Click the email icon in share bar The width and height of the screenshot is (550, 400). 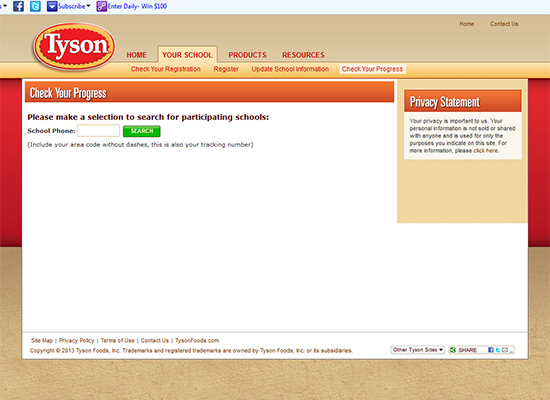tap(505, 350)
